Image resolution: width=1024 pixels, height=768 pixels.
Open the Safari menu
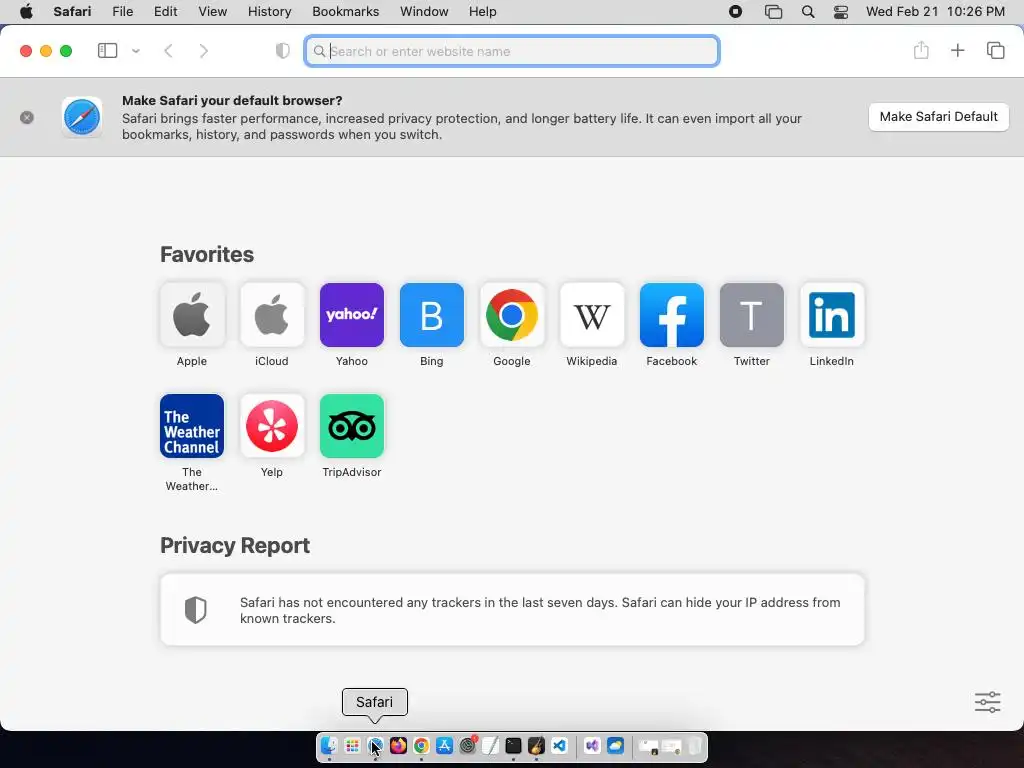click(x=72, y=12)
